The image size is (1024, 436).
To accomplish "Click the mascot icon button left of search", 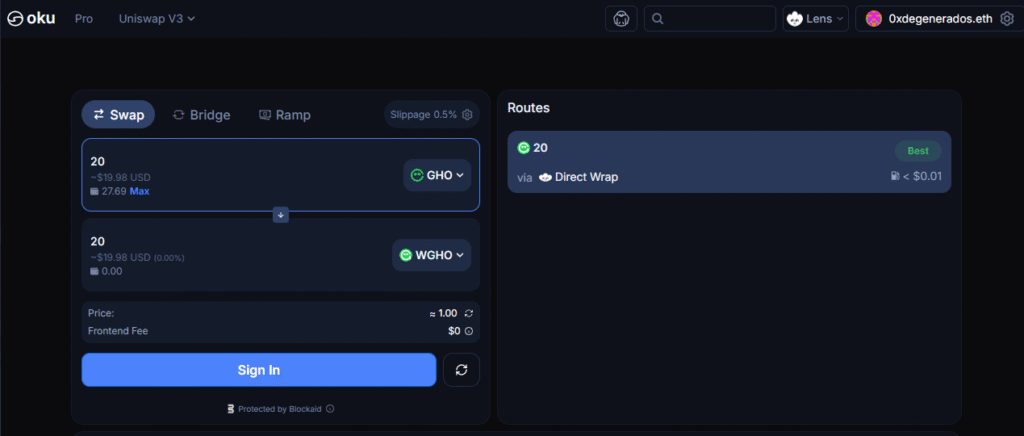I will [621, 18].
